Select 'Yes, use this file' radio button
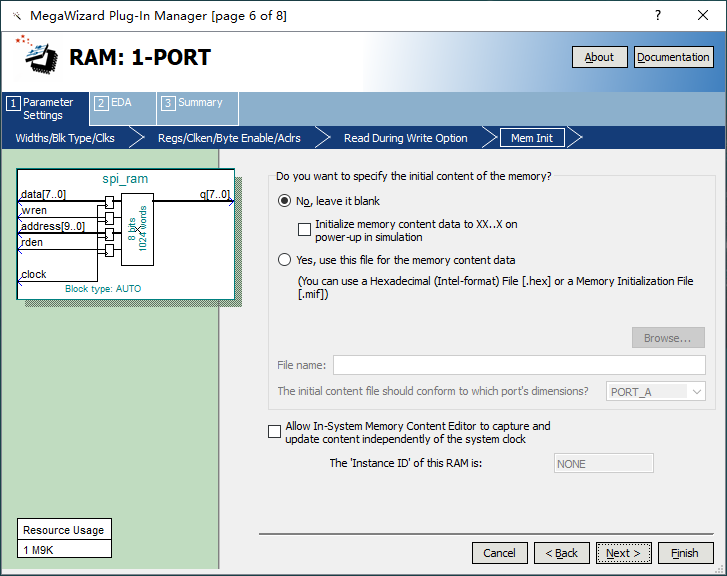The width and height of the screenshot is (727, 576). (x=285, y=260)
